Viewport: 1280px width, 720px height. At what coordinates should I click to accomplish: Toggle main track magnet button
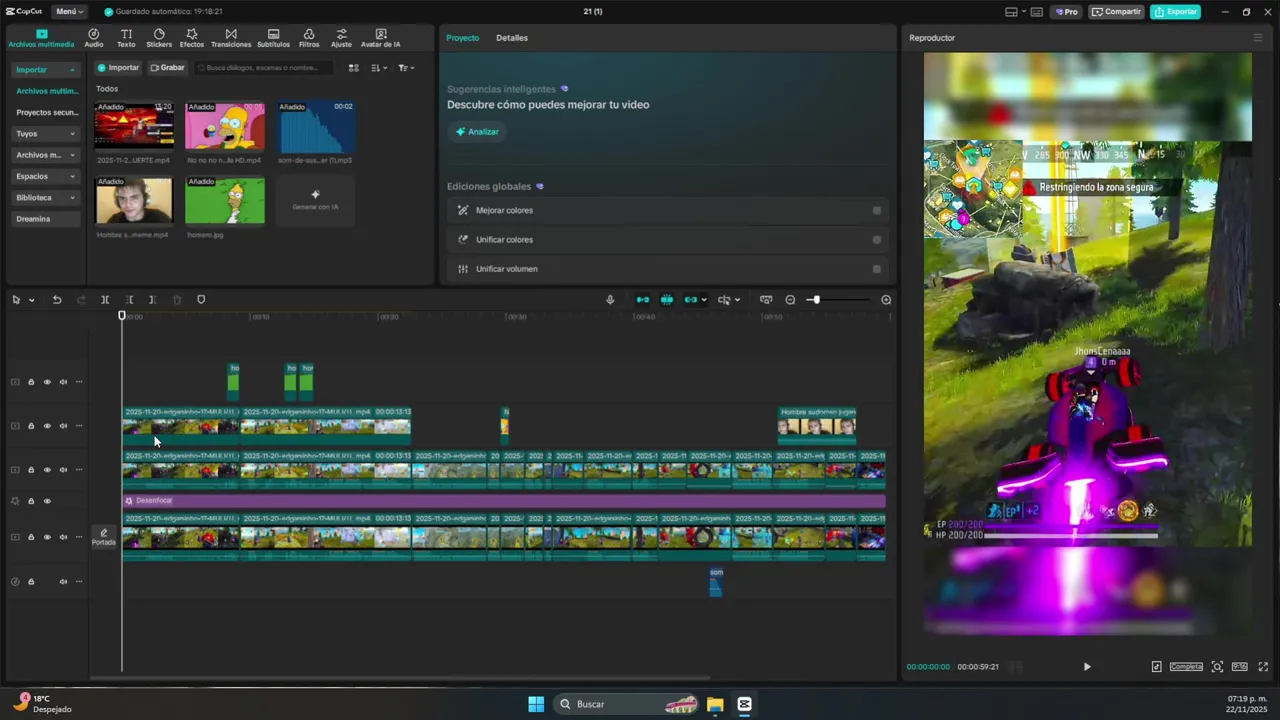[643, 300]
